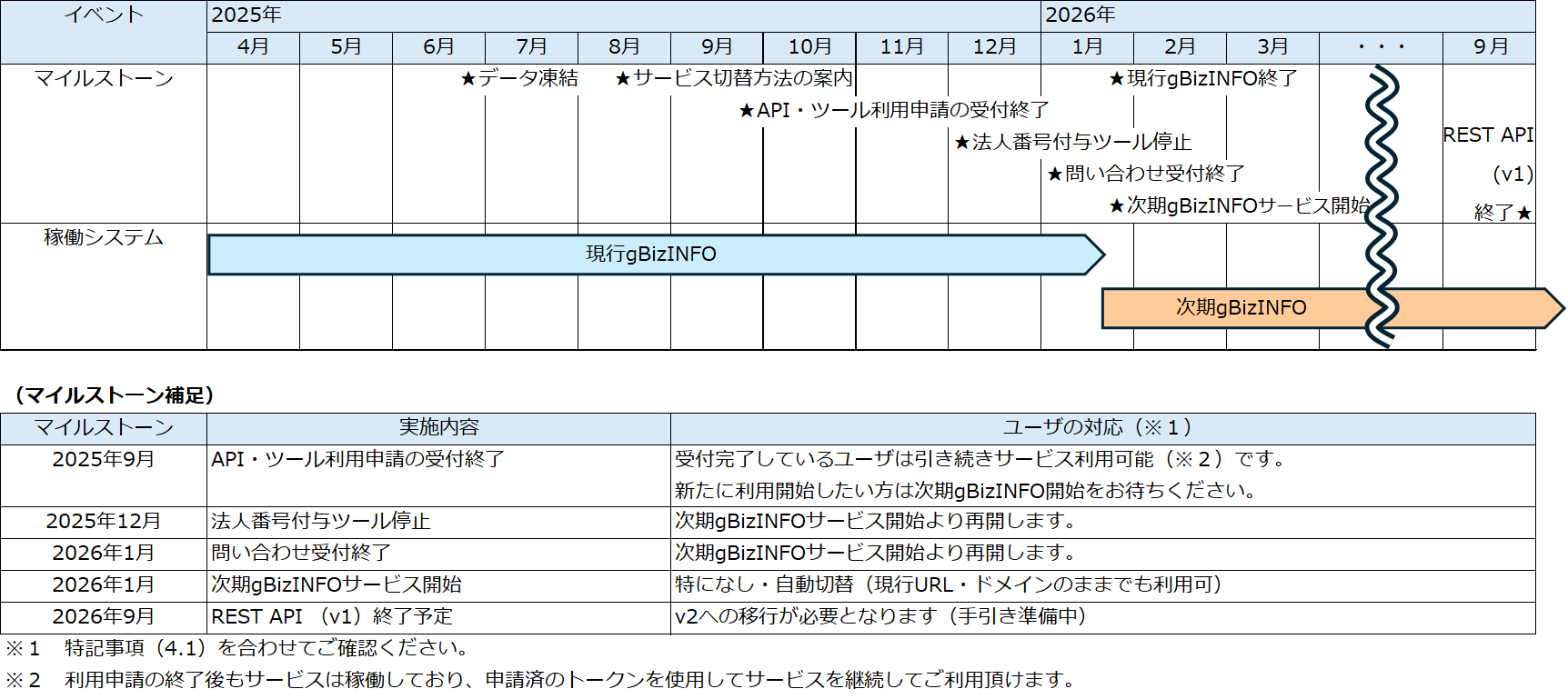Click the 実施内容 column header
This screenshot has height=699, width=1568.
point(439,428)
